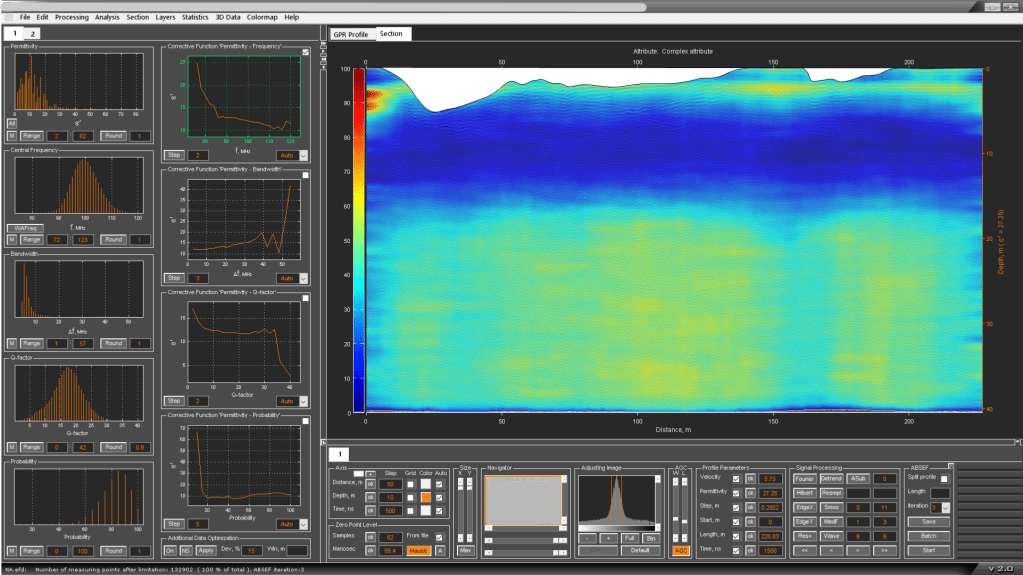The width and height of the screenshot is (1023, 575).
Task: Click the Samples value input field
Action: pos(392,537)
